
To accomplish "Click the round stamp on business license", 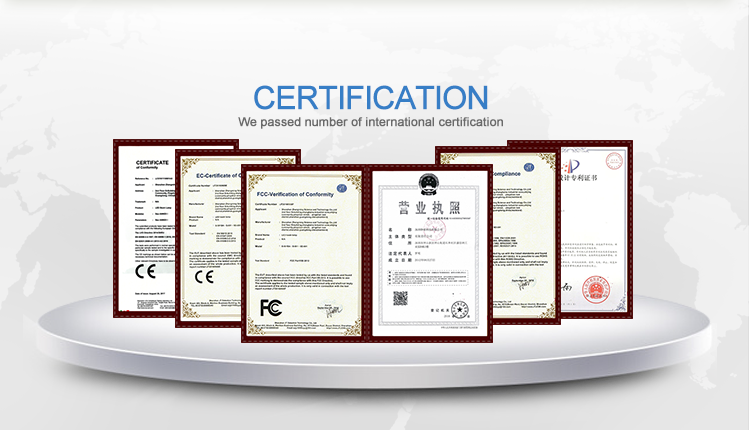I will [460, 309].
